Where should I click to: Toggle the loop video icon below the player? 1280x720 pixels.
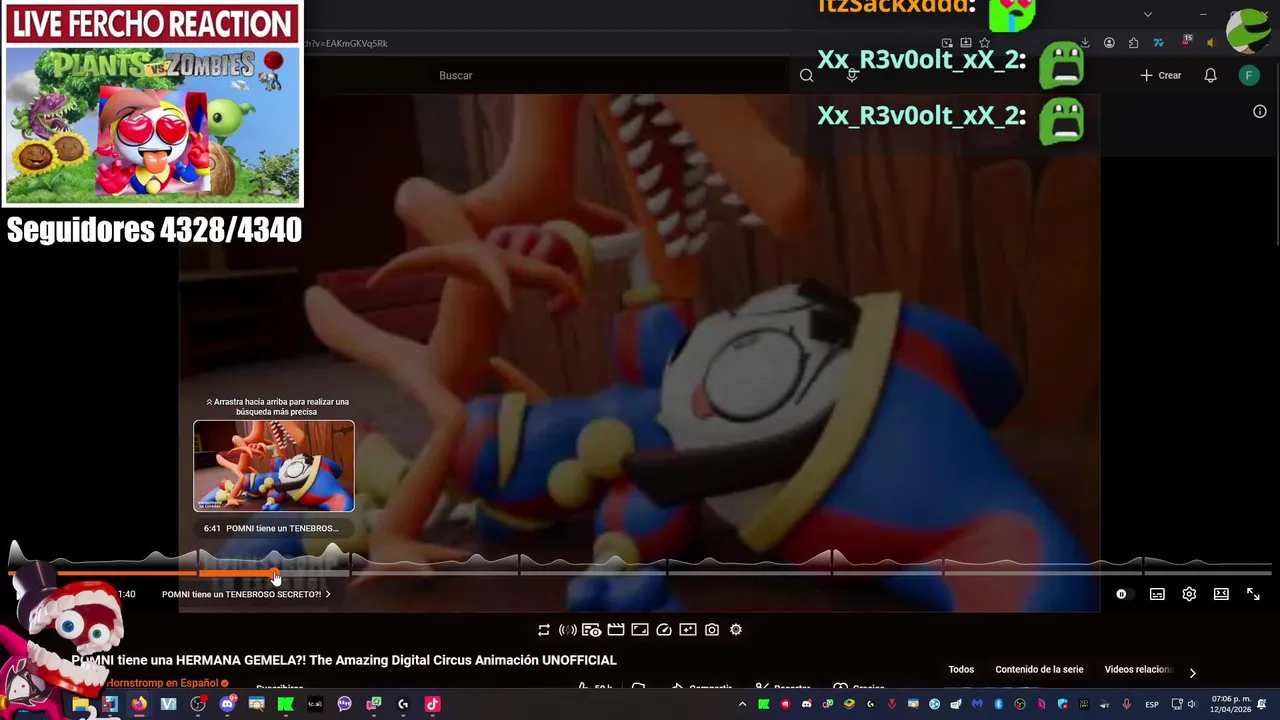point(544,630)
